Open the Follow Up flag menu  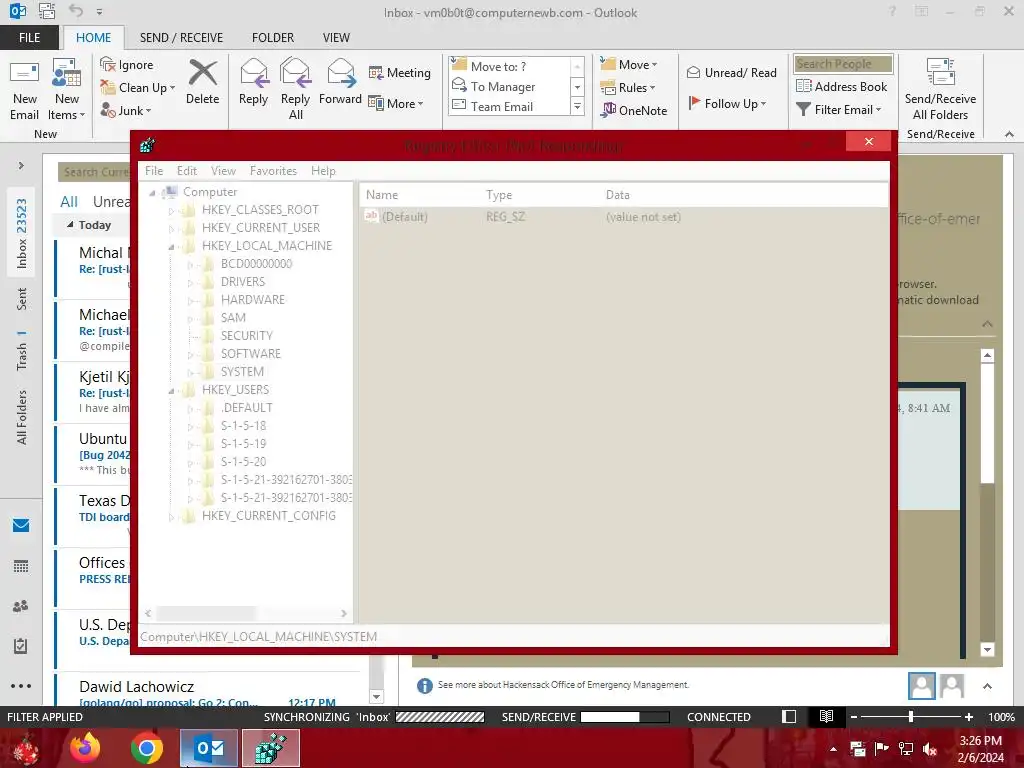(x=727, y=103)
